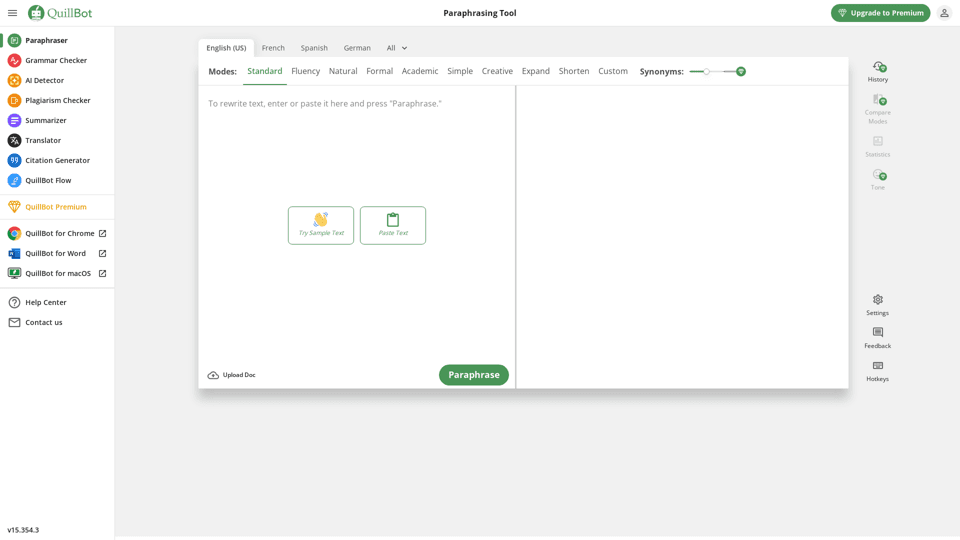Select the Creative mode
Viewport: 960px width, 540px height.
pos(497,71)
